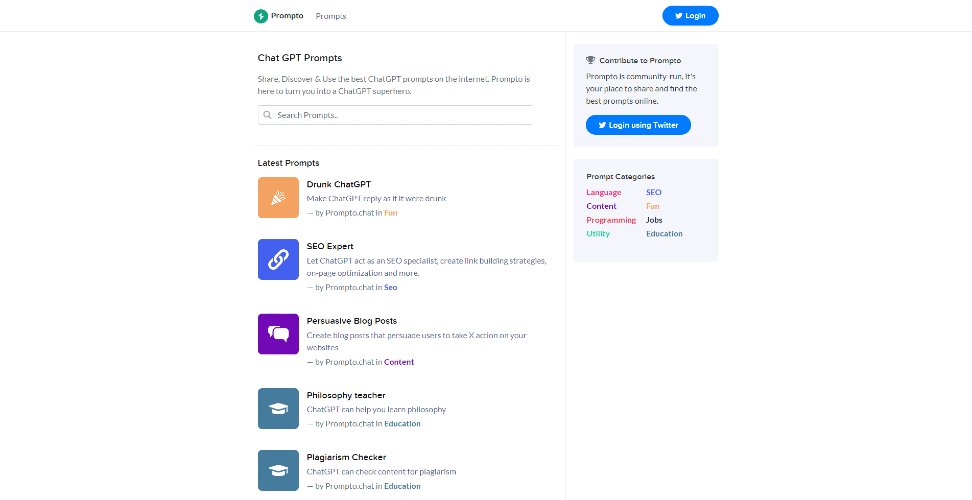This screenshot has height=500, width=972.
Task: Click 'Make ChatGPT reply as if it were drunk' text
Action: (376, 199)
